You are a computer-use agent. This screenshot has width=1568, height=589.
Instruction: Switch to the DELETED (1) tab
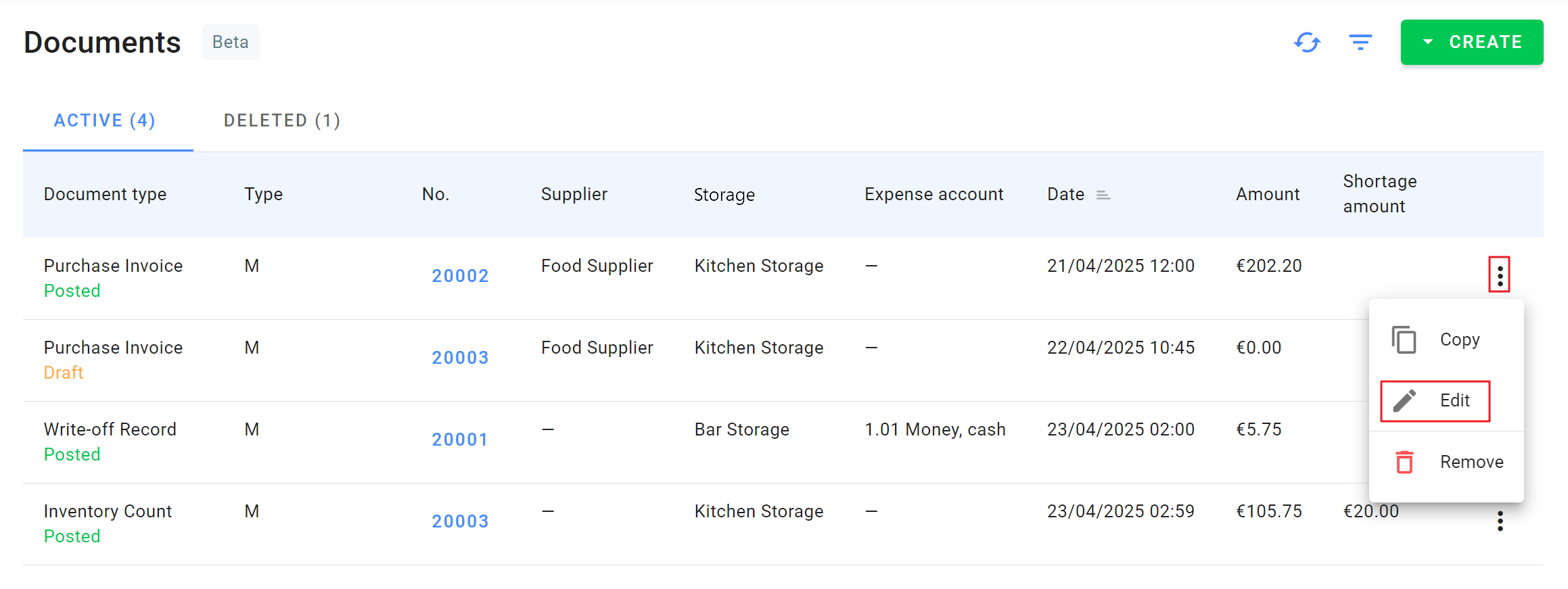pos(282,120)
